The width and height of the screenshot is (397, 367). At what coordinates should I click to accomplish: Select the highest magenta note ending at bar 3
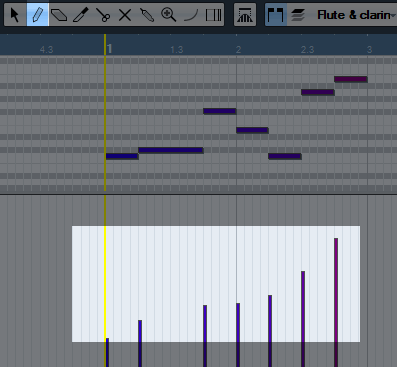point(351,79)
